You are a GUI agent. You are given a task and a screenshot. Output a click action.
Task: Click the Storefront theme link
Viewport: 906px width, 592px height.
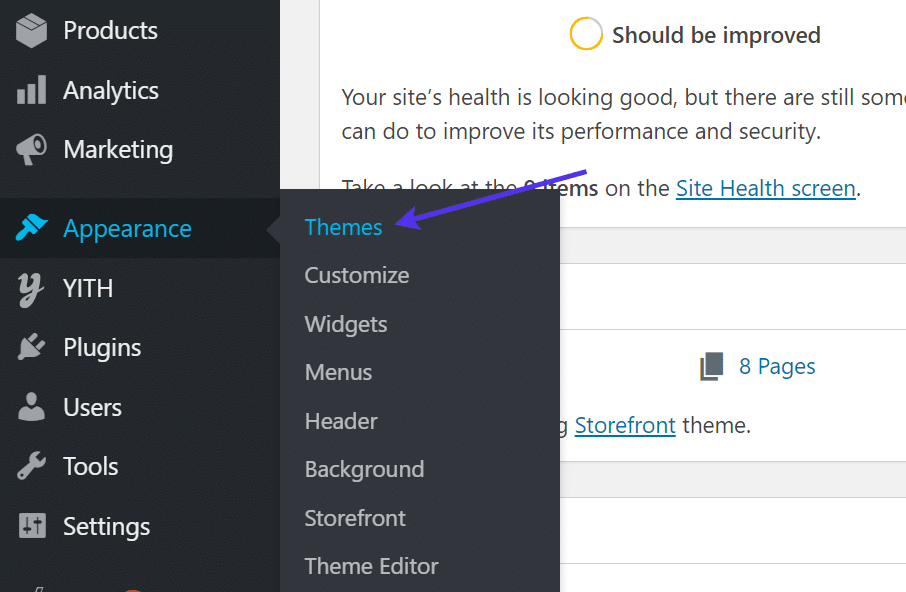(x=625, y=426)
